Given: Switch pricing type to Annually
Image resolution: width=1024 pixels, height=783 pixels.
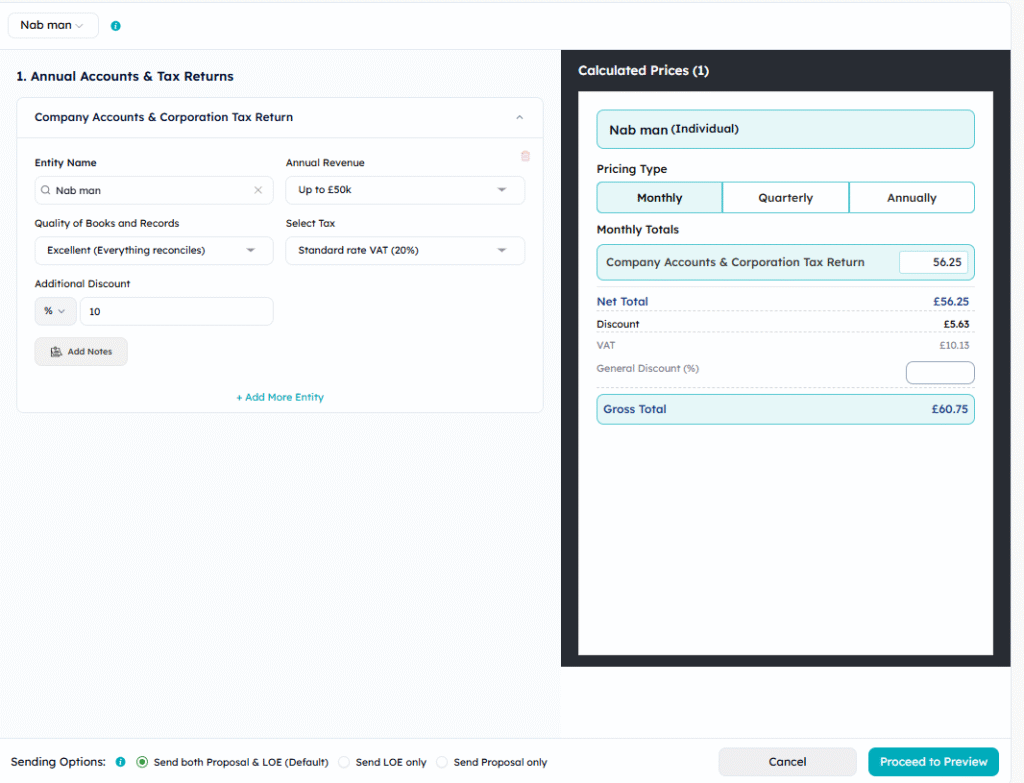Looking at the screenshot, I should (x=911, y=198).
